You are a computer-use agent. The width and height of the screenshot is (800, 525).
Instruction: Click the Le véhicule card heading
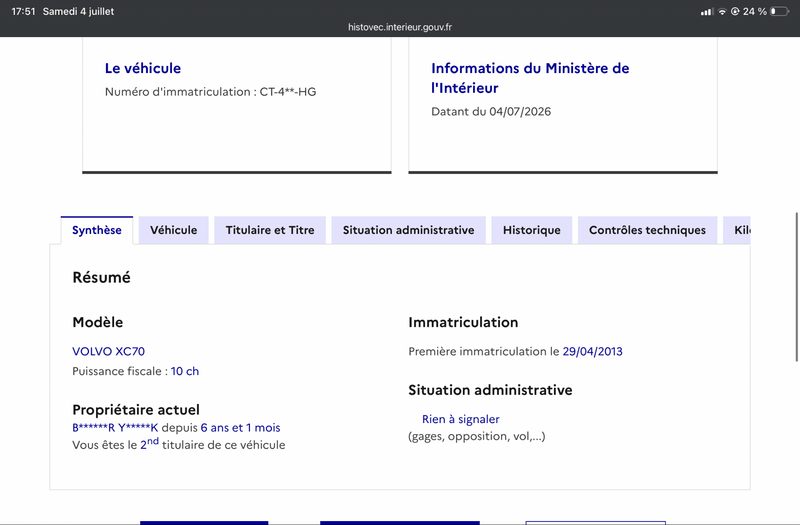click(x=143, y=68)
